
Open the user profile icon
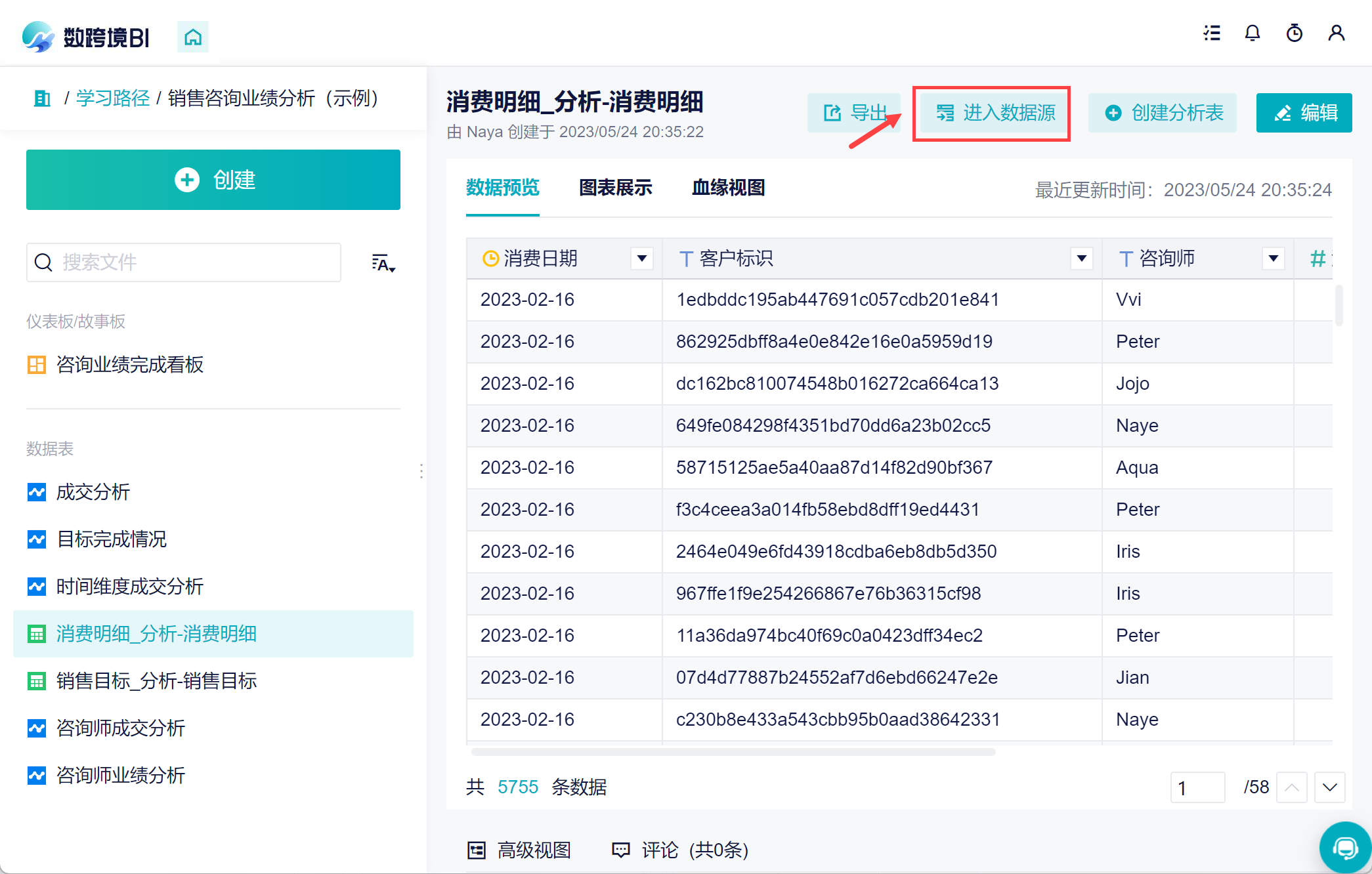1337,33
